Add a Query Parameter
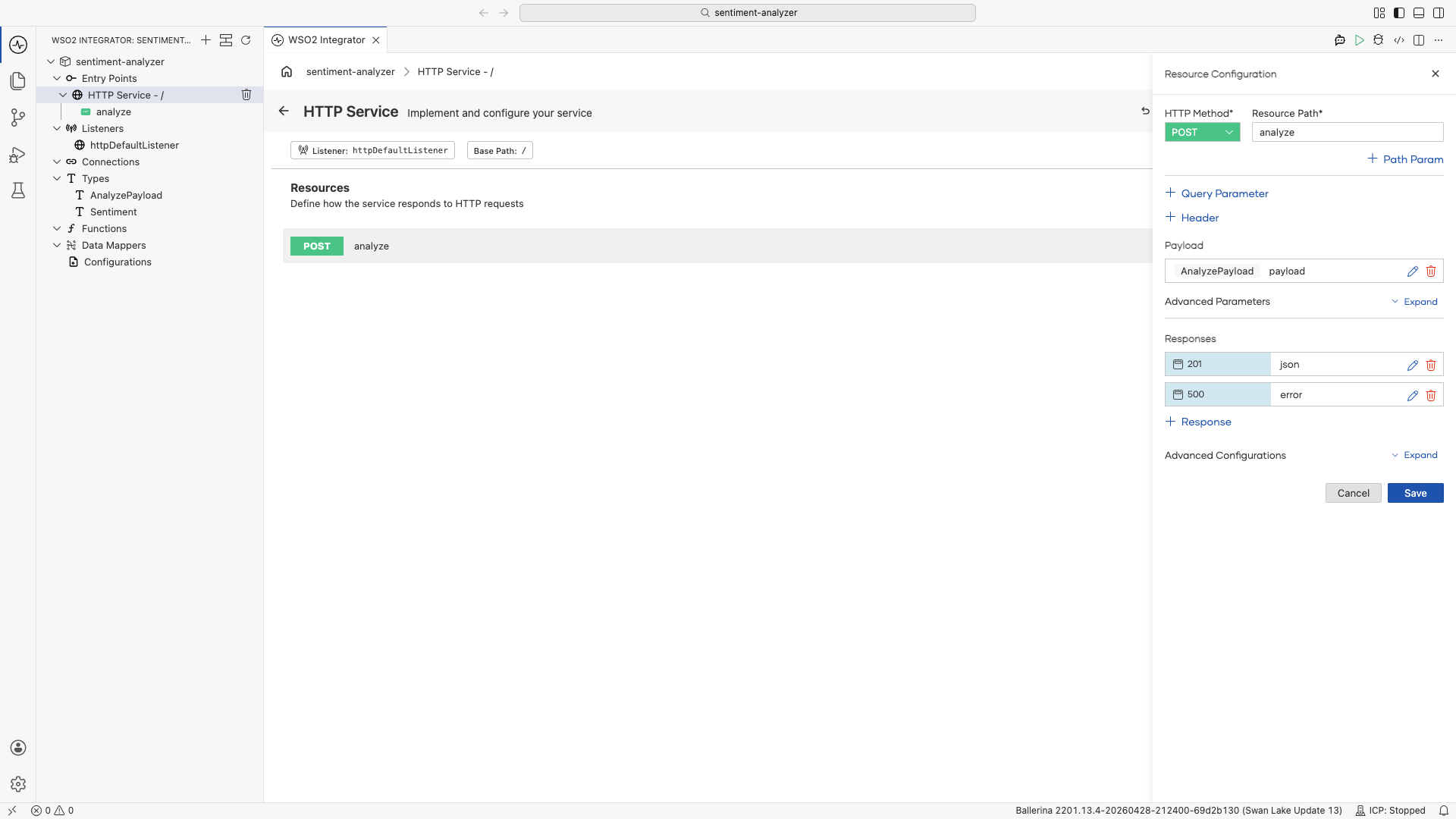 (x=1216, y=193)
